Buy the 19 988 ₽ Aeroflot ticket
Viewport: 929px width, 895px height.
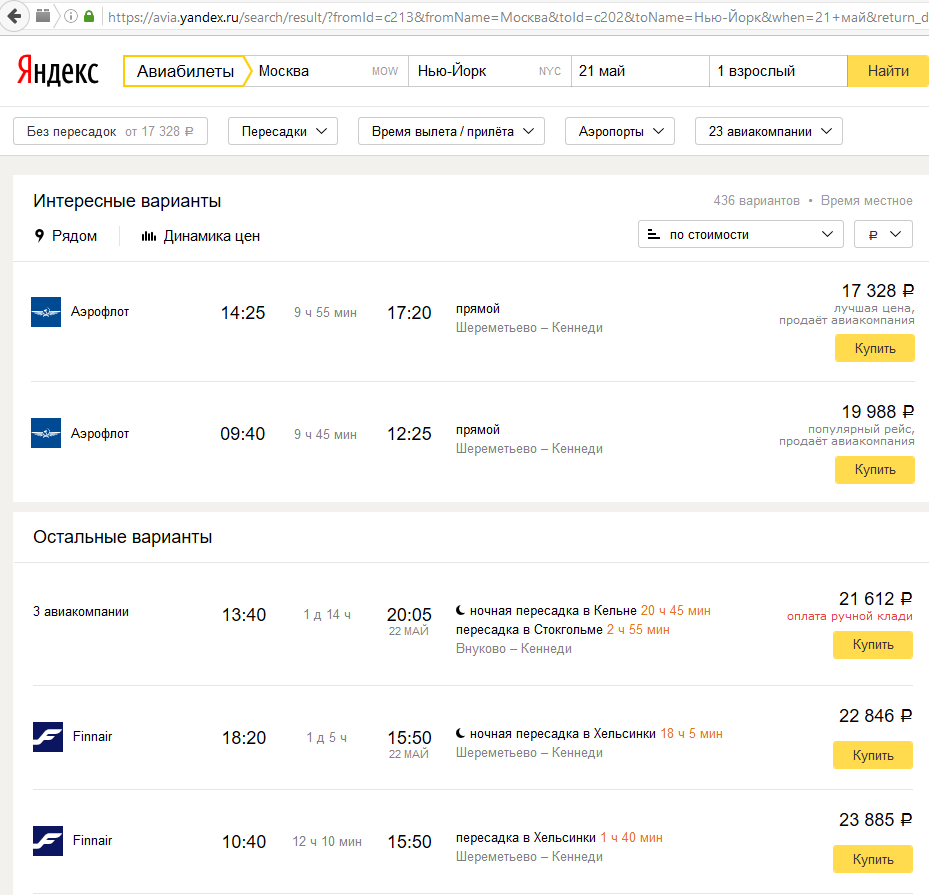pyautogui.click(x=874, y=470)
